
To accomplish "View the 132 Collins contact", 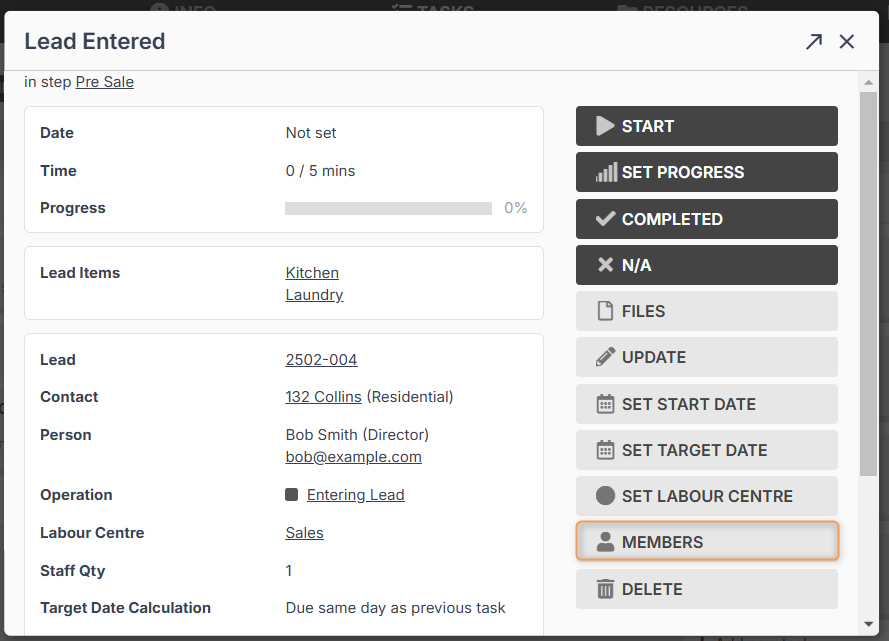I will point(323,397).
